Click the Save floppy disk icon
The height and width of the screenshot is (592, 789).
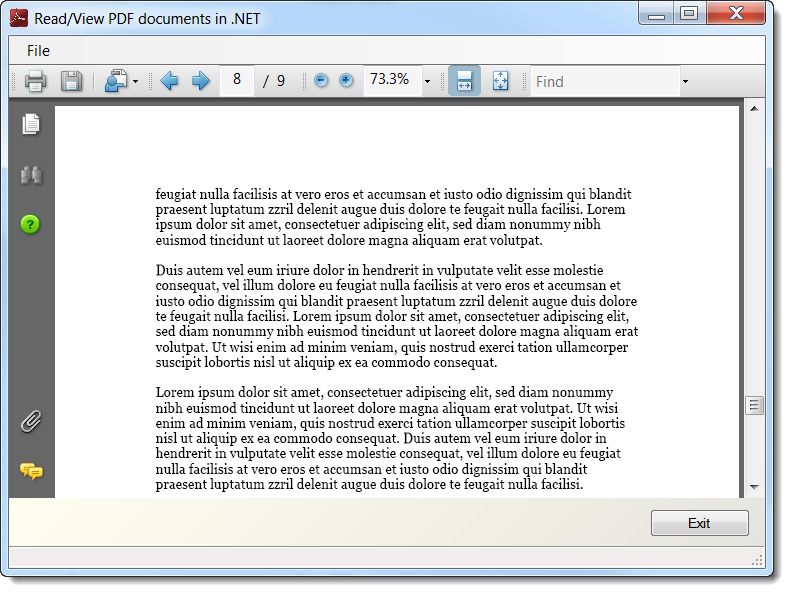tap(71, 81)
